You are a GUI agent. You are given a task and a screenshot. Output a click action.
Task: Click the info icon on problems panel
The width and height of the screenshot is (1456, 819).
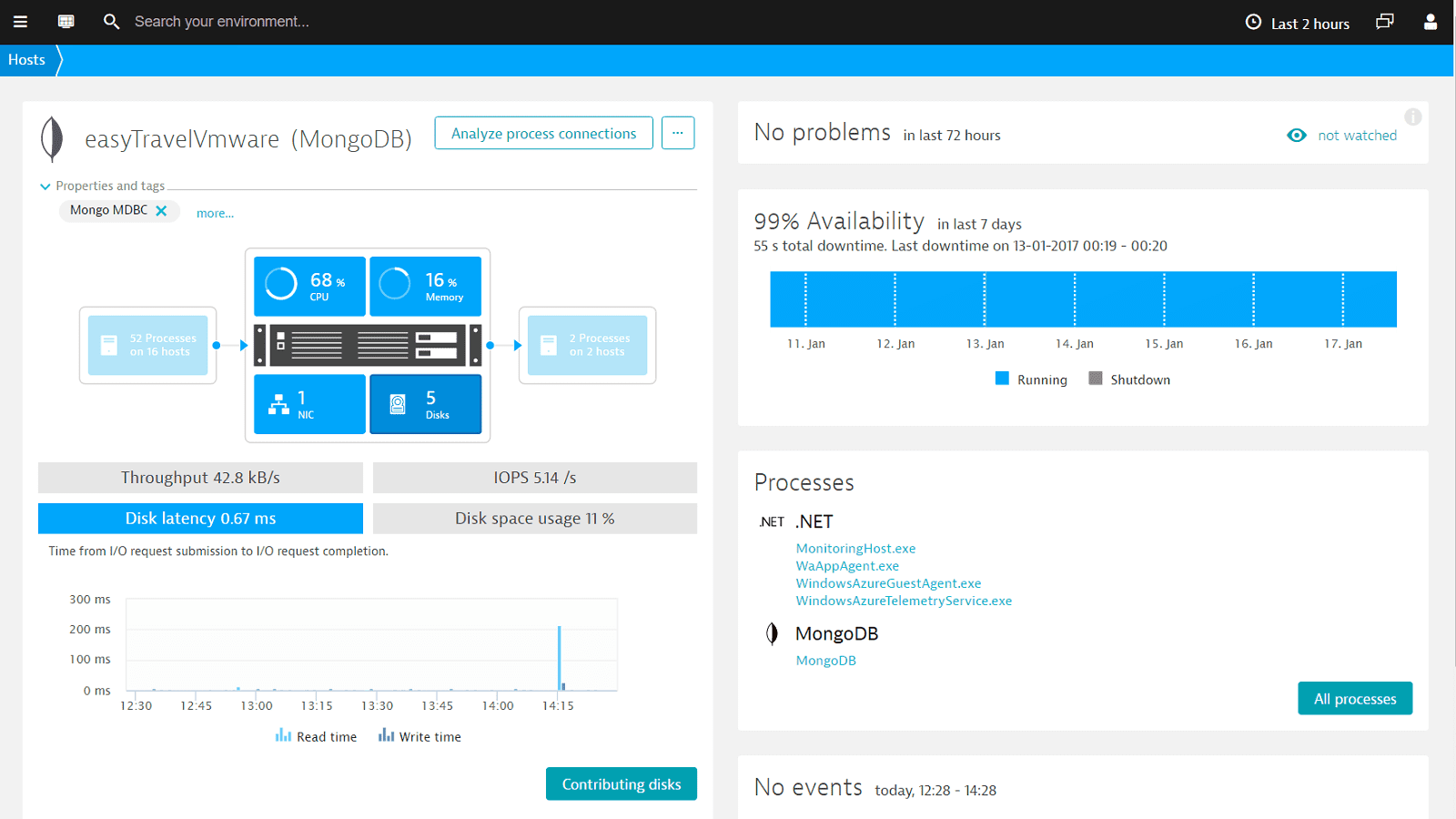coord(1412,116)
